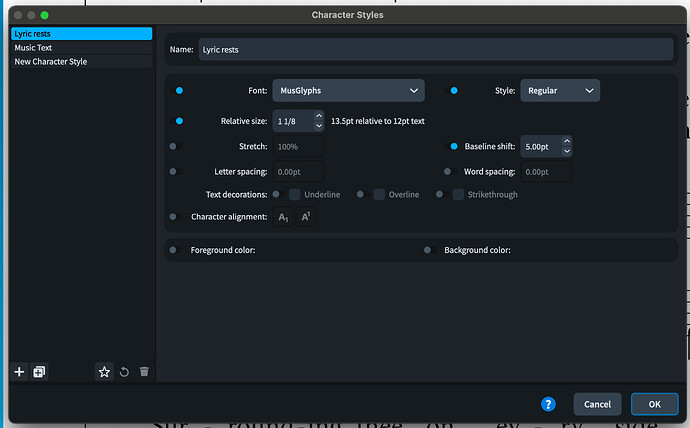Enable the Letter spacing override switch

tap(176, 172)
